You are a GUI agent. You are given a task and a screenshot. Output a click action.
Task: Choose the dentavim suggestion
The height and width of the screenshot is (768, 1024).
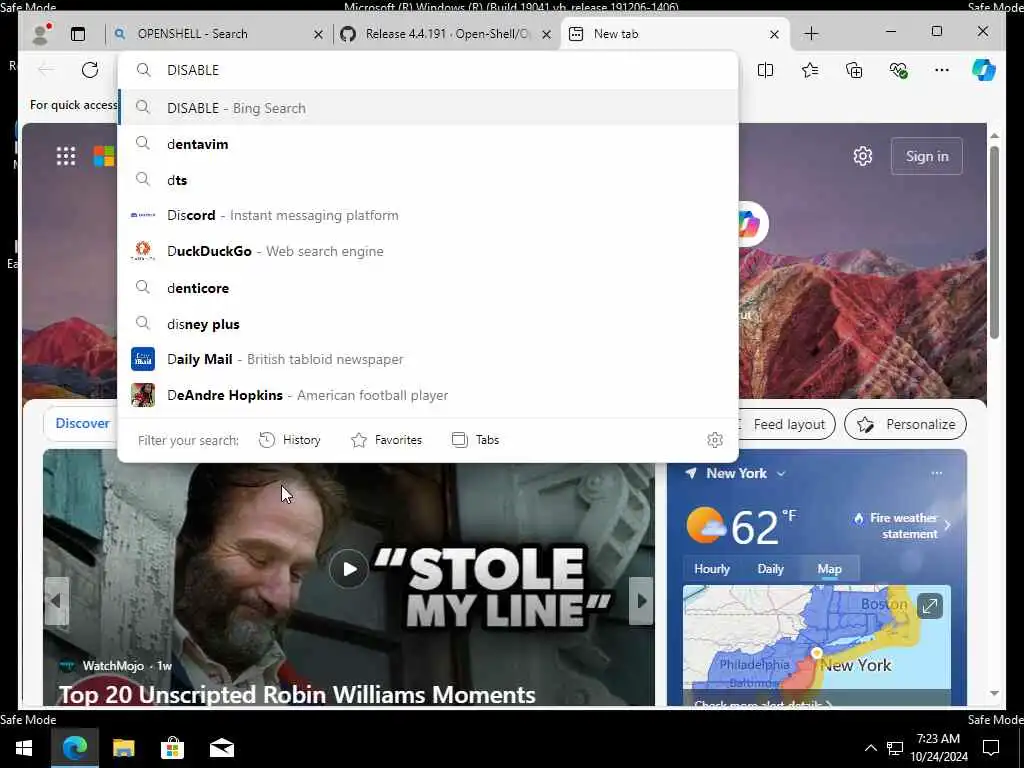coord(428,144)
